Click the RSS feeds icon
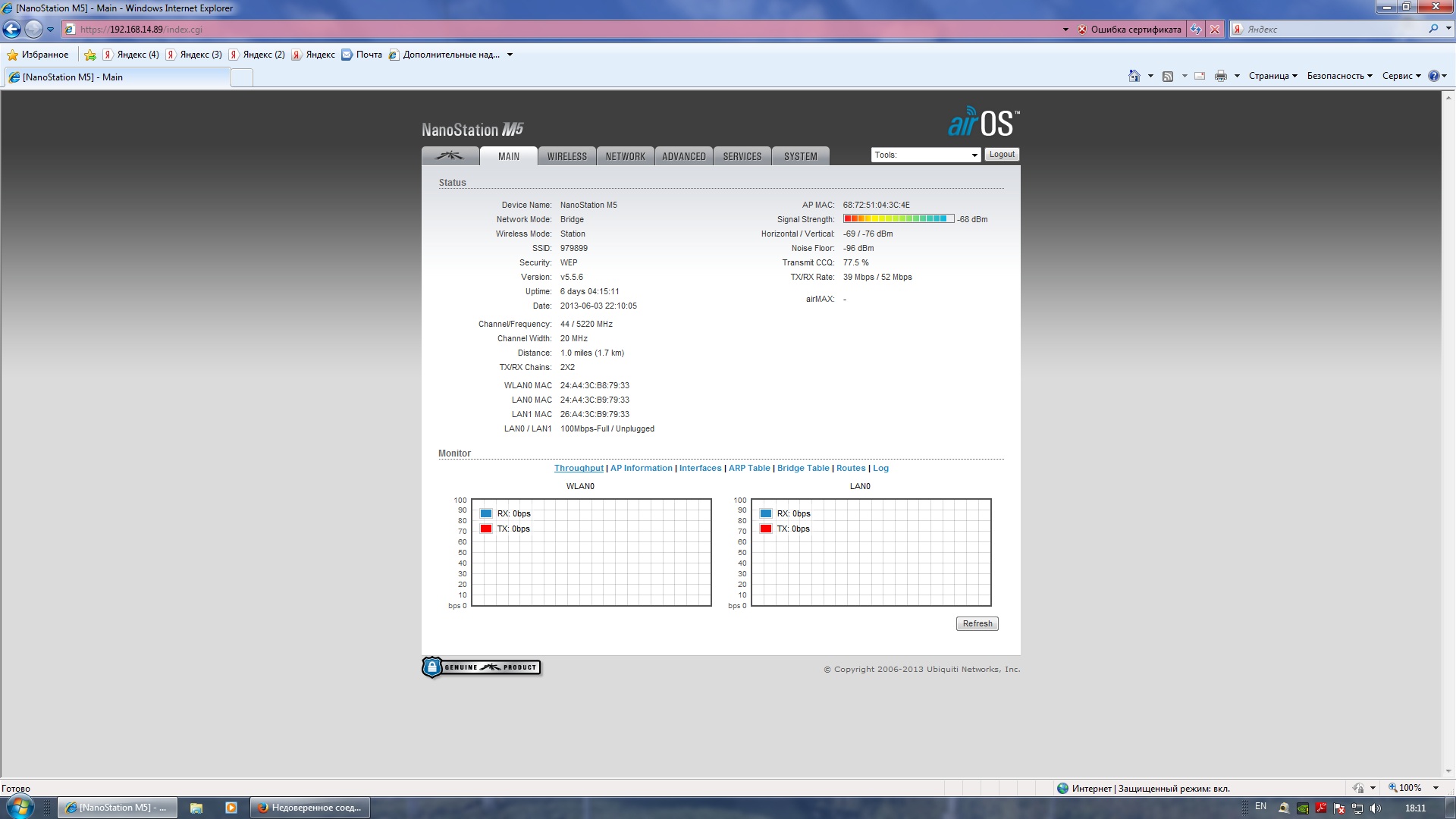The width and height of the screenshot is (1456, 819). coord(1168,76)
